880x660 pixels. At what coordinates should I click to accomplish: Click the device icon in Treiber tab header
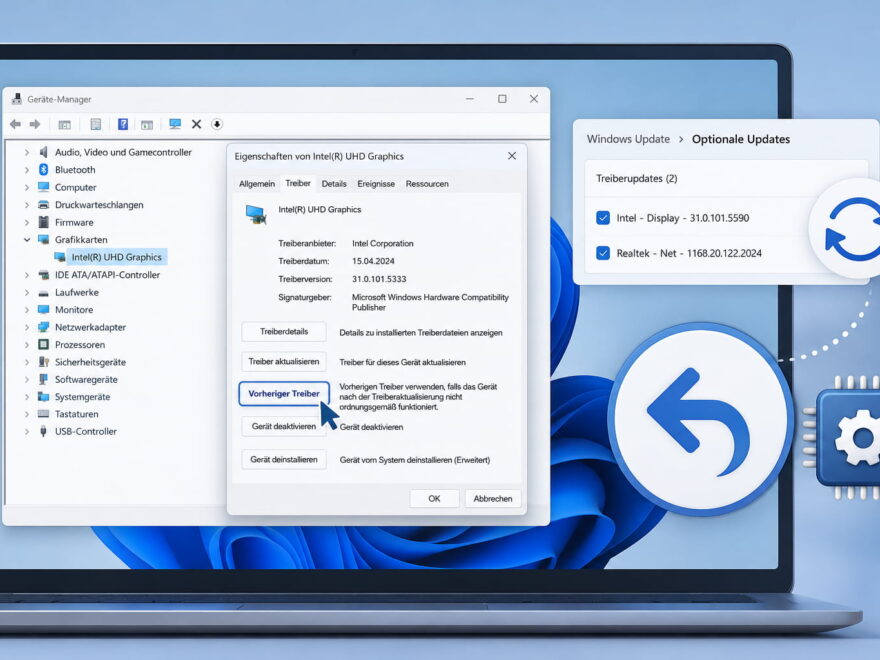[256, 215]
